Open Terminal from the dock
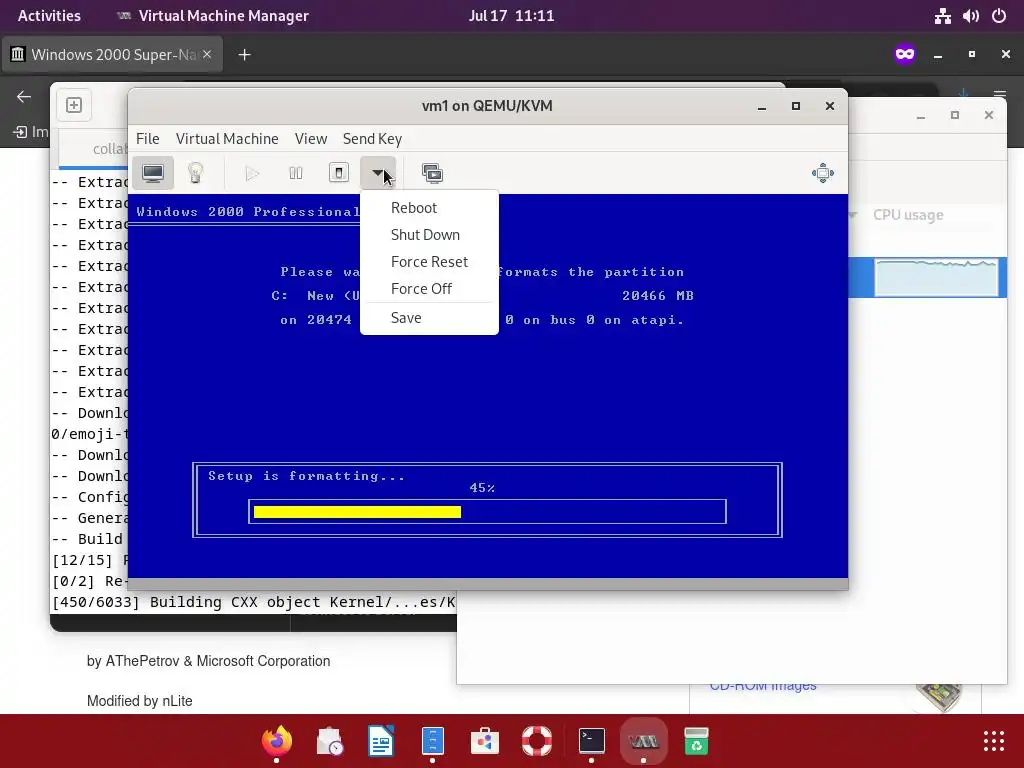Viewport: 1024px width, 768px height. [x=592, y=741]
